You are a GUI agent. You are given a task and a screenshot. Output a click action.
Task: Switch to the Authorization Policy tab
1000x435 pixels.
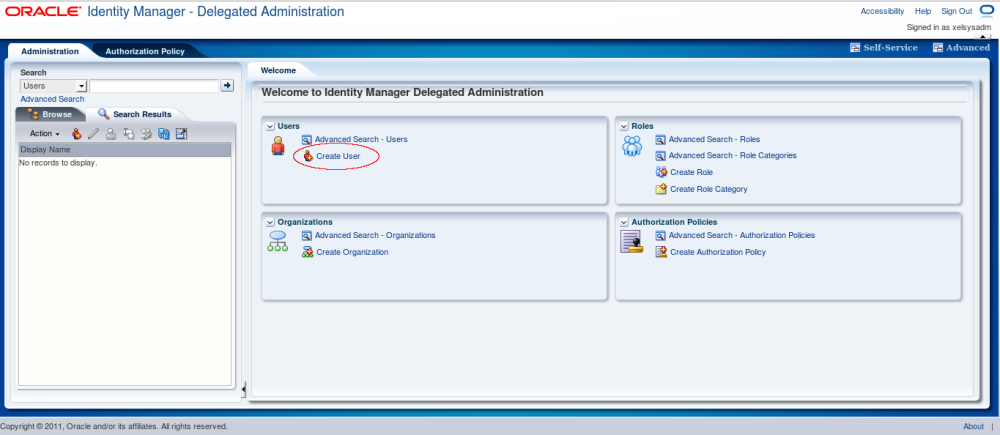[x=145, y=51]
